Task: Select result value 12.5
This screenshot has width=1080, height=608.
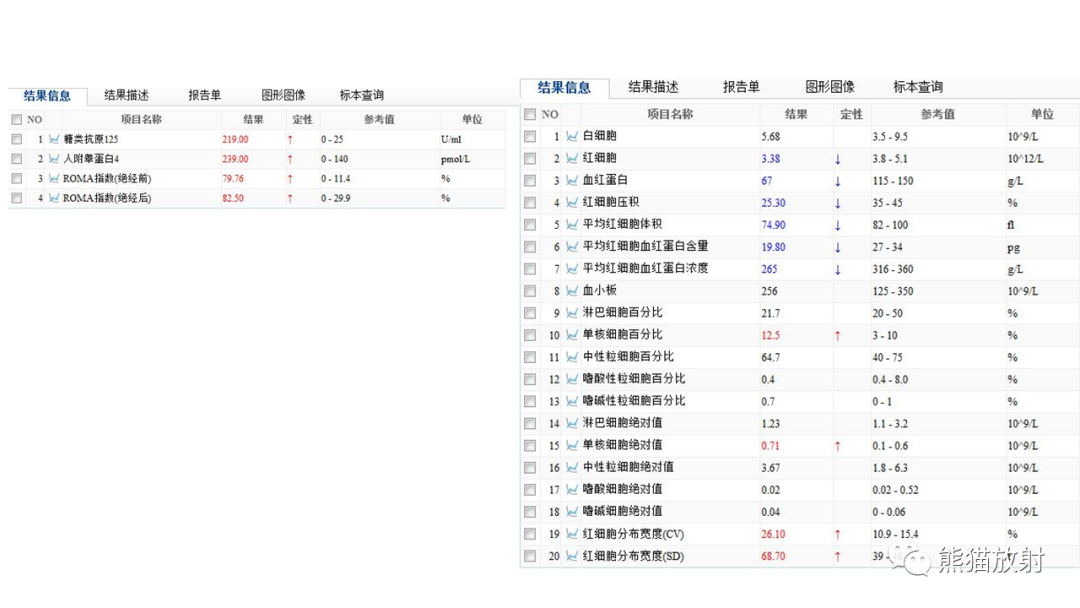Action: (x=771, y=335)
